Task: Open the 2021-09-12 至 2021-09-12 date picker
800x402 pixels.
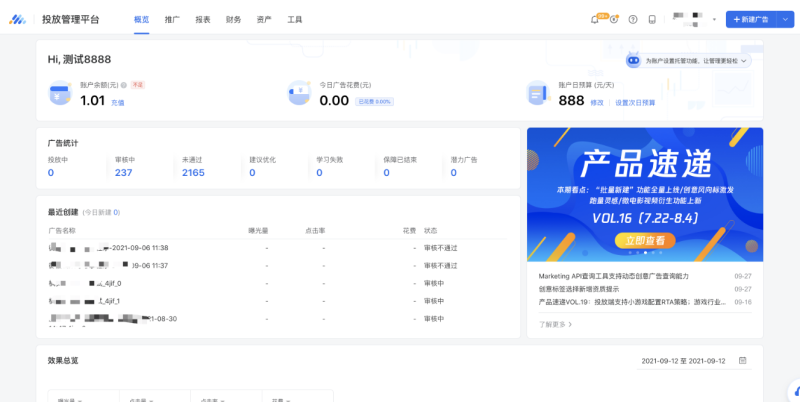Action: click(694, 361)
